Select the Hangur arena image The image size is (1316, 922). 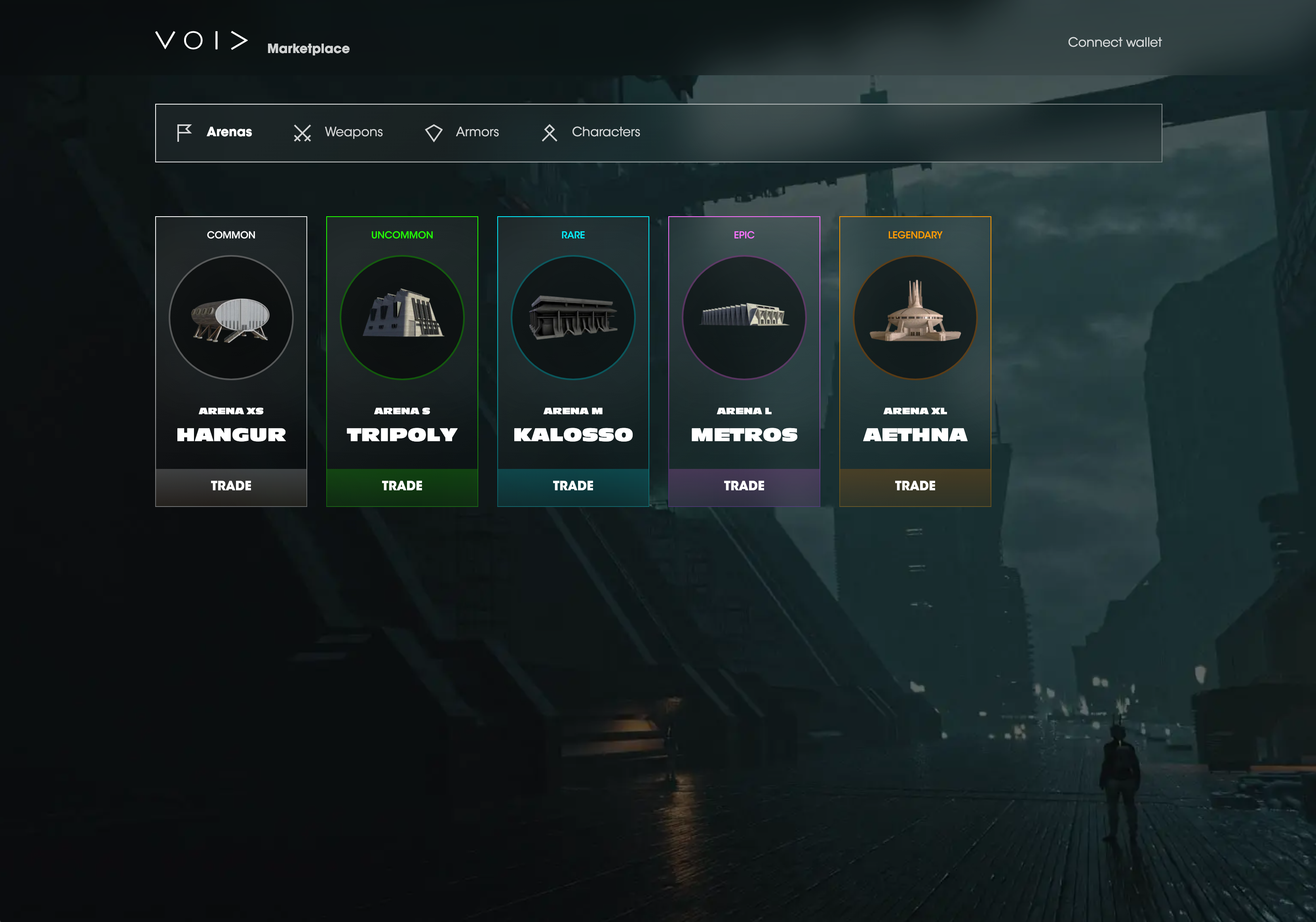pos(231,318)
